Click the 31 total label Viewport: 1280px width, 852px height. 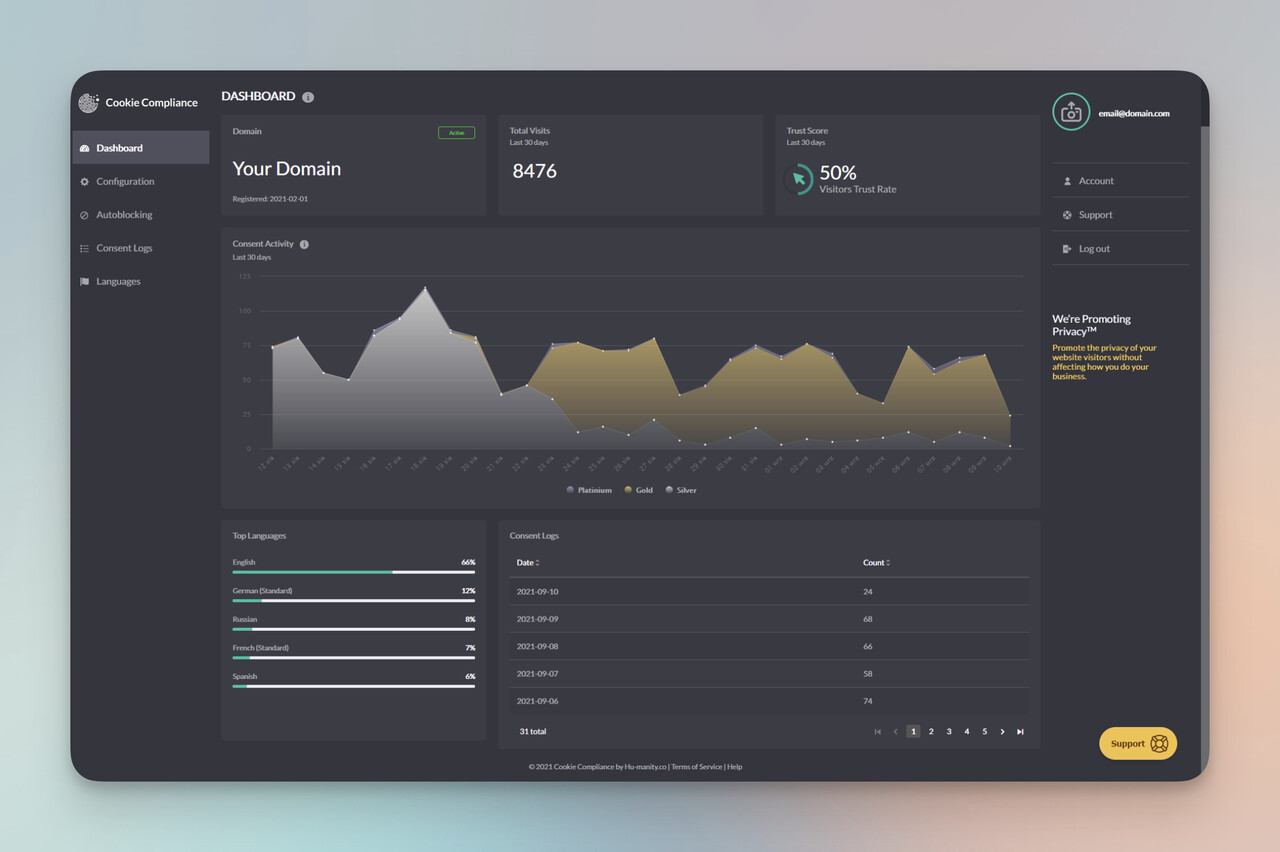point(533,732)
